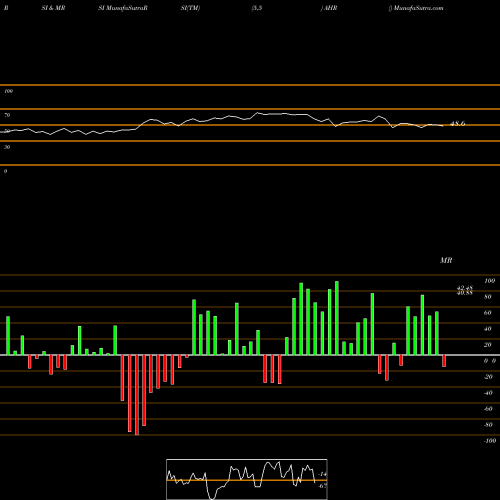Image resolution: width=500 pixels, height=500 pixels.
Task: Click the -100 axis label of the histogram
Action: 490,441
